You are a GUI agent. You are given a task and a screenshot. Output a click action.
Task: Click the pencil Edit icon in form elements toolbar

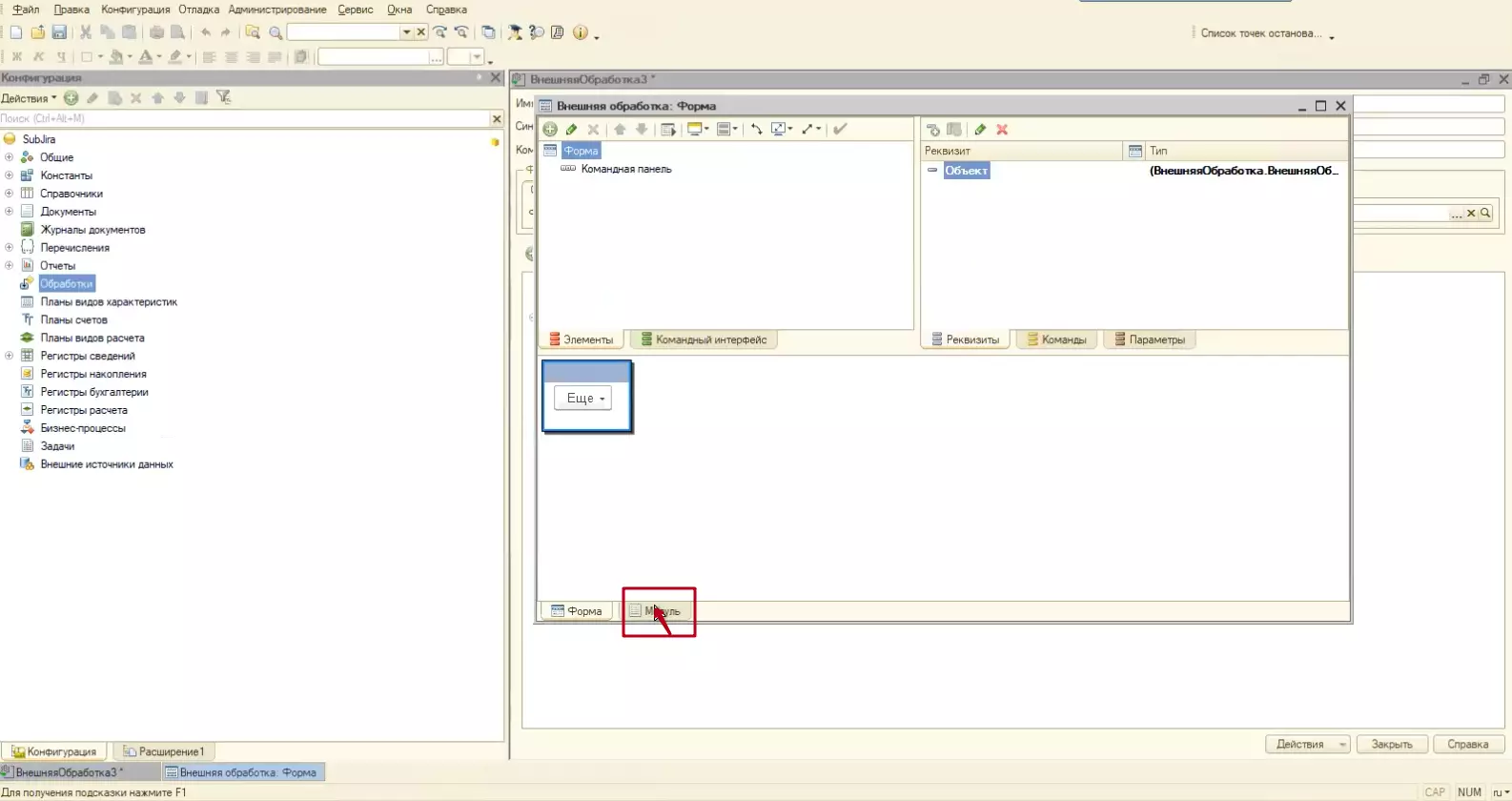571,130
